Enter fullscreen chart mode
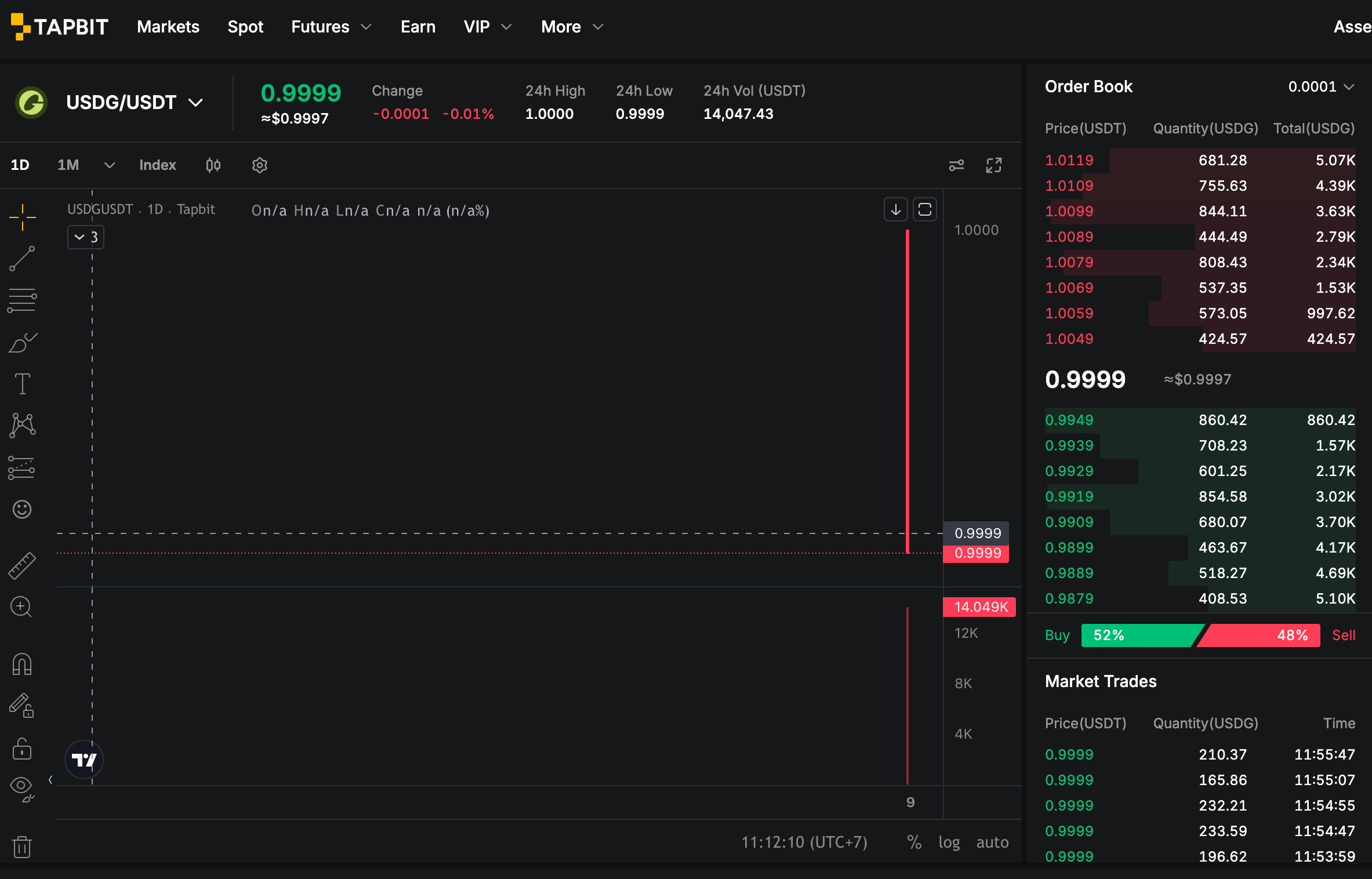The width and height of the screenshot is (1372, 879). click(x=994, y=165)
